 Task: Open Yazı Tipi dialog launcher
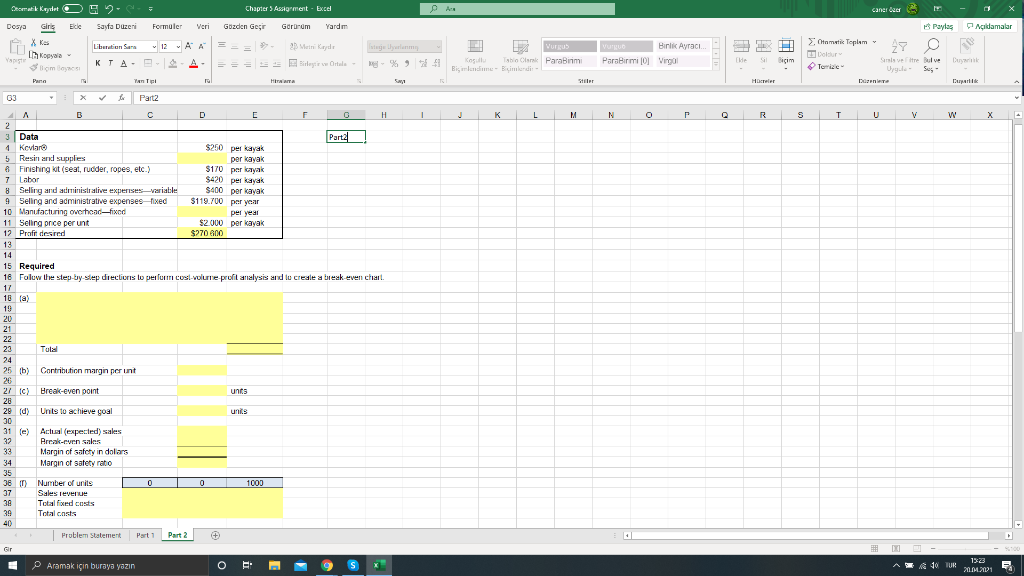[207, 81]
